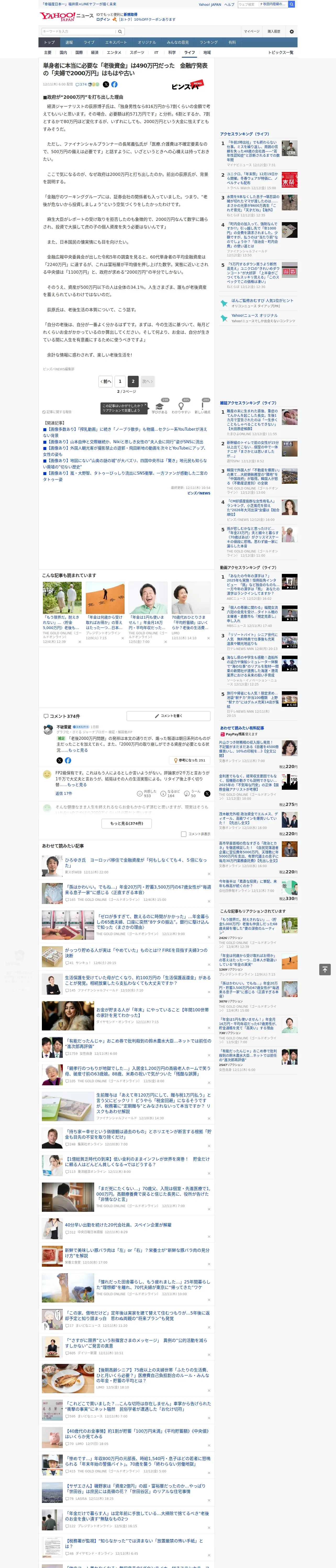The height and width of the screenshot is (1568, 336).
Task: Open the ほんこん監督おむすび PR link
Action: (x=262, y=301)
